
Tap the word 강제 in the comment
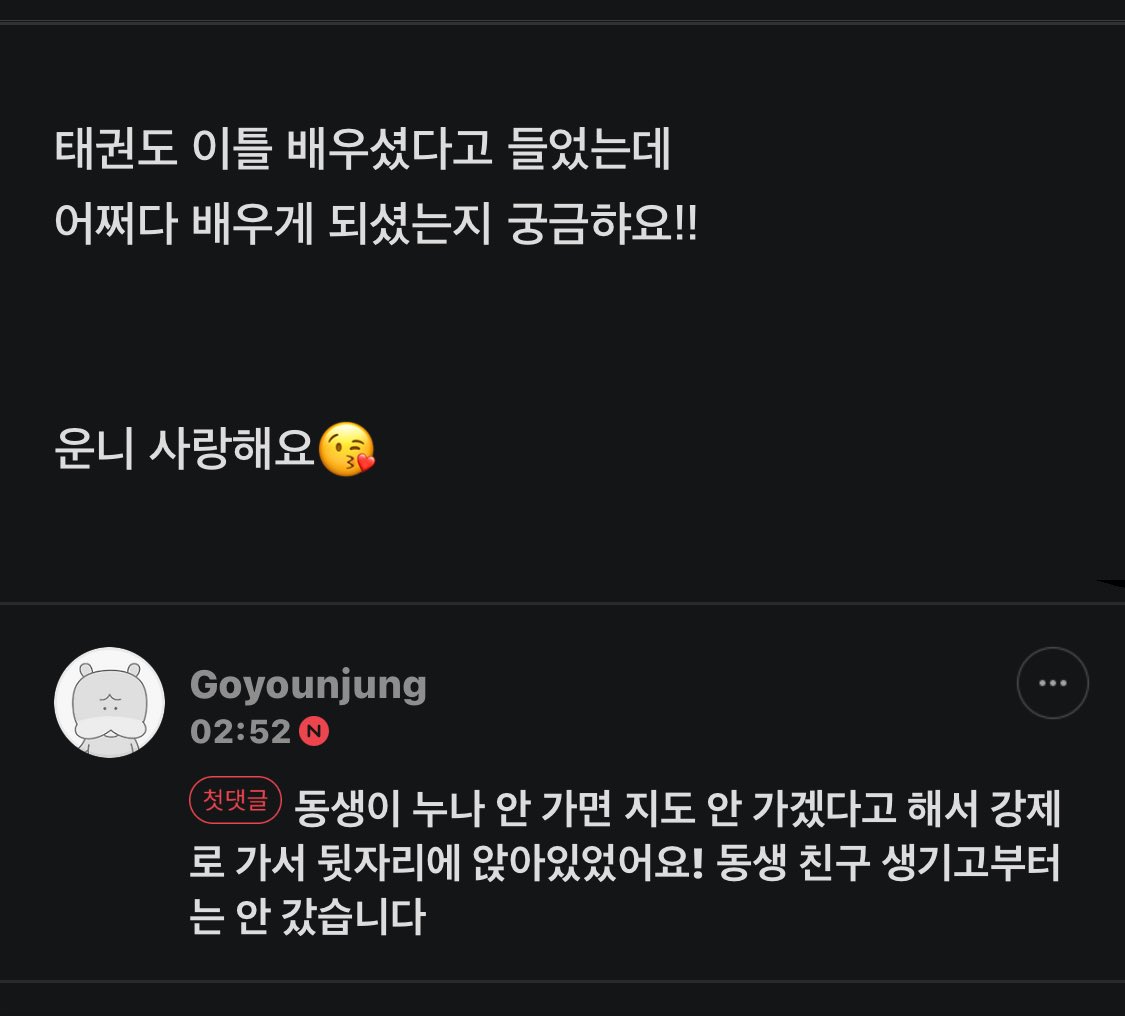click(1025, 808)
